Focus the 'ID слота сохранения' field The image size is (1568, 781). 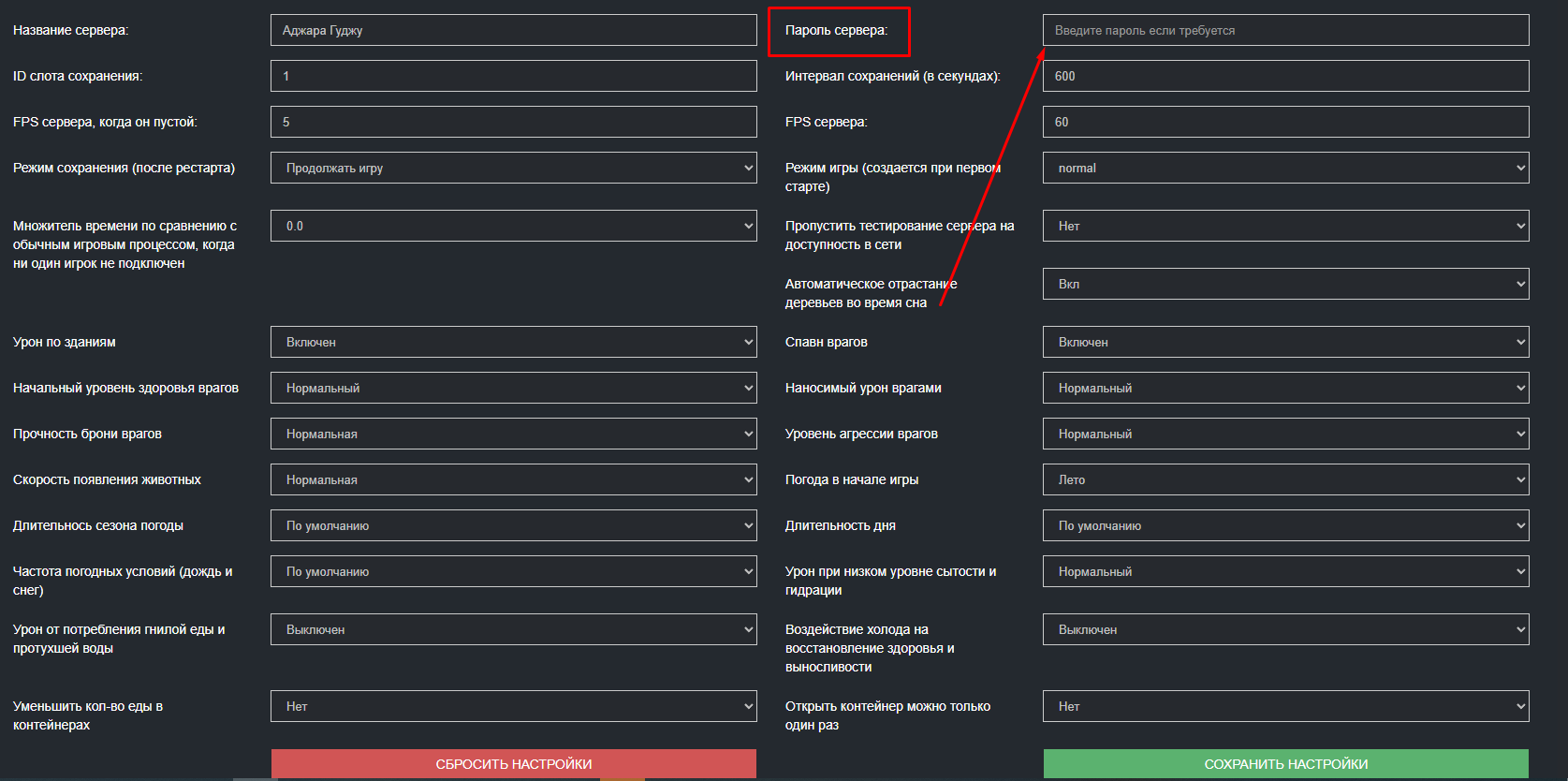coord(513,76)
